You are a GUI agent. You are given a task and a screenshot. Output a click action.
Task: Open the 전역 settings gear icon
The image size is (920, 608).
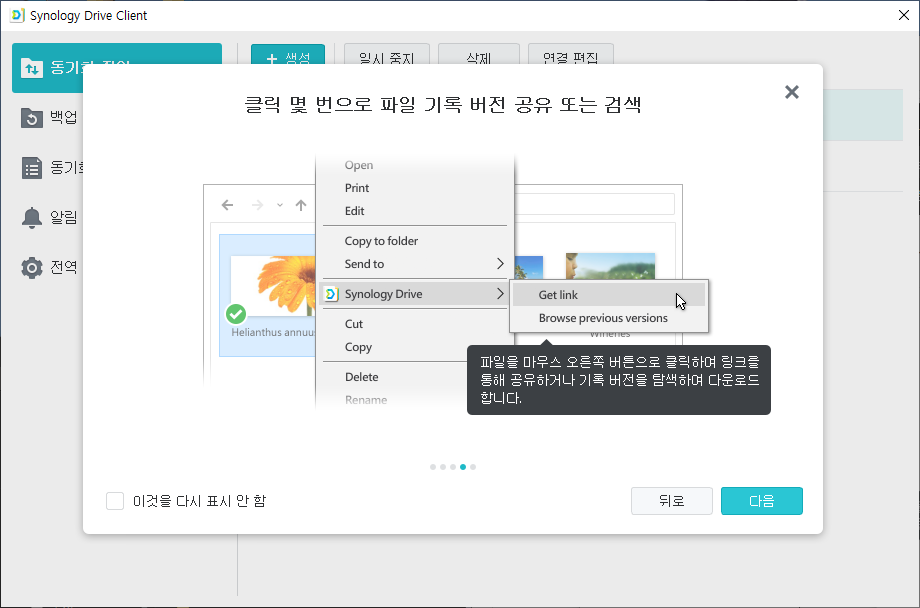click(32, 268)
